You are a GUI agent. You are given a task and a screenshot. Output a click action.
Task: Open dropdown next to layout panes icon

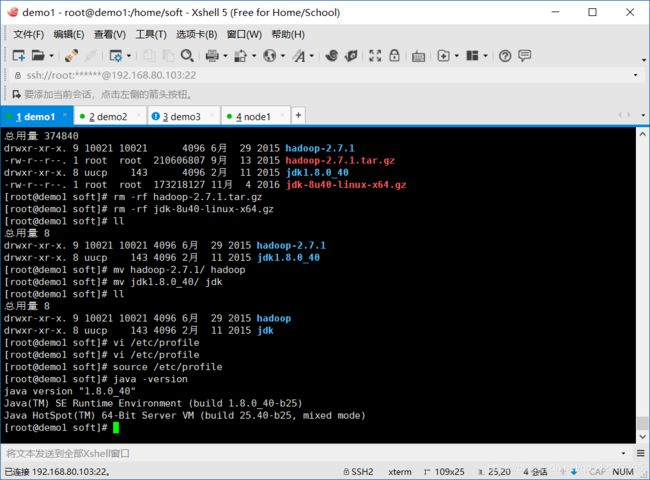coord(485,56)
